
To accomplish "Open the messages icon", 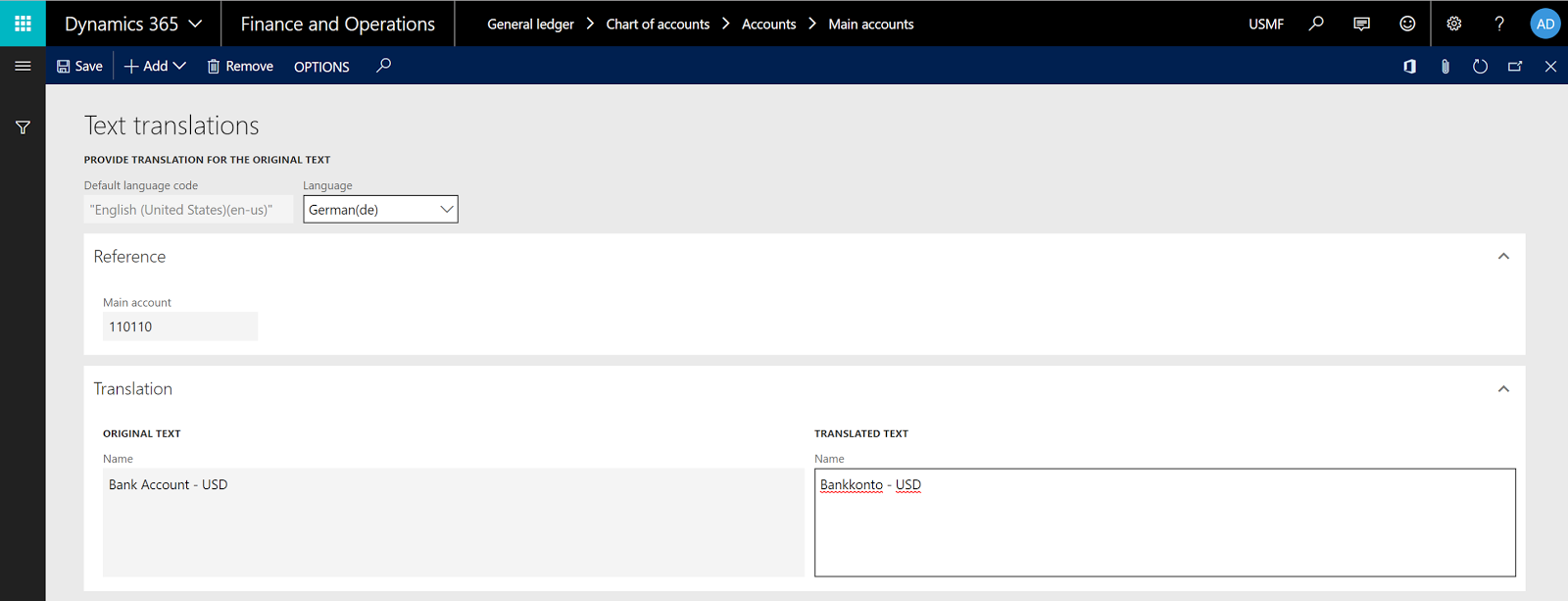I will pyautogui.click(x=1361, y=24).
